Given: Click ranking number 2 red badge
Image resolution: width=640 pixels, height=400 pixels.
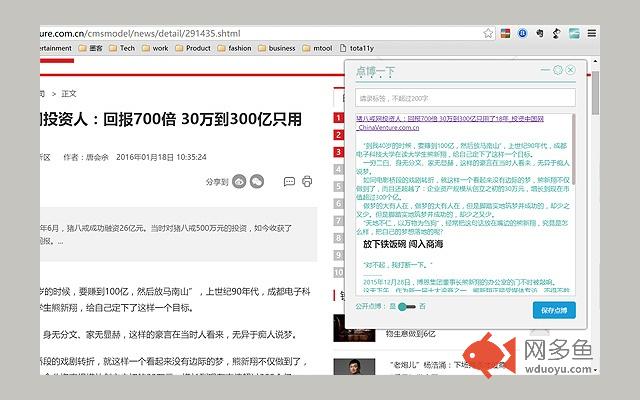Looking at the screenshot, I should tap(339, 135).
